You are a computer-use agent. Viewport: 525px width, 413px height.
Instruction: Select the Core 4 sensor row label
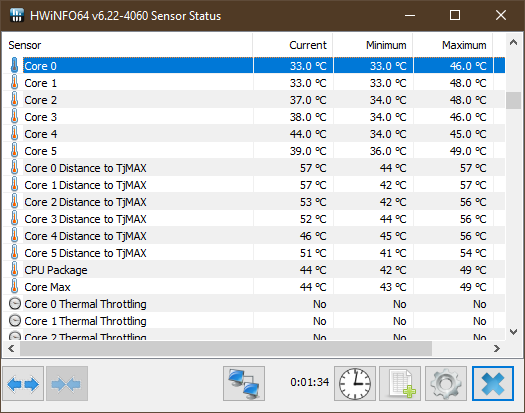pyautogui.click(x=41, y=134)
